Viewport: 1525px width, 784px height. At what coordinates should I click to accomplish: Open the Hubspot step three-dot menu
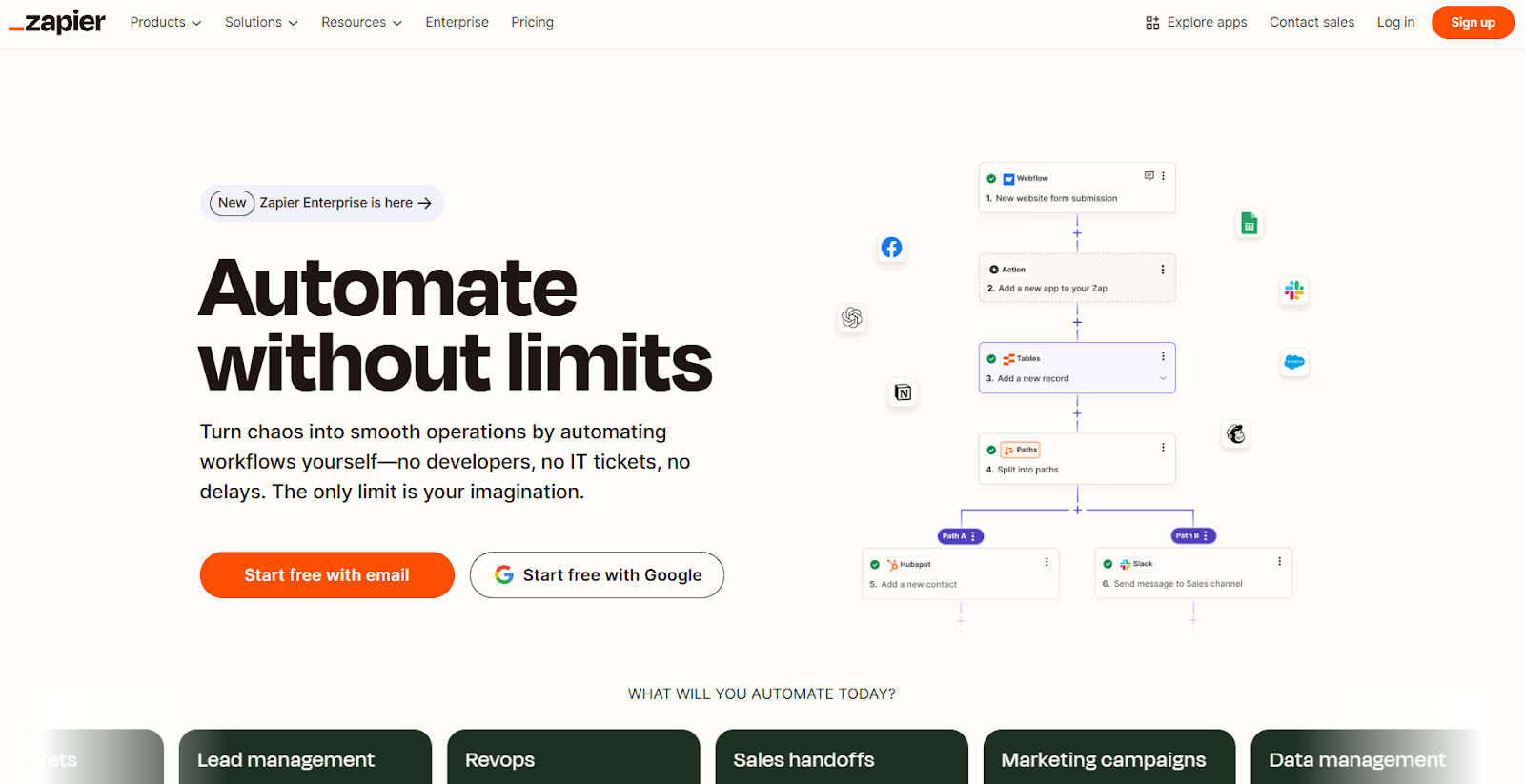pyautogui.click(x=1047, y=562)
